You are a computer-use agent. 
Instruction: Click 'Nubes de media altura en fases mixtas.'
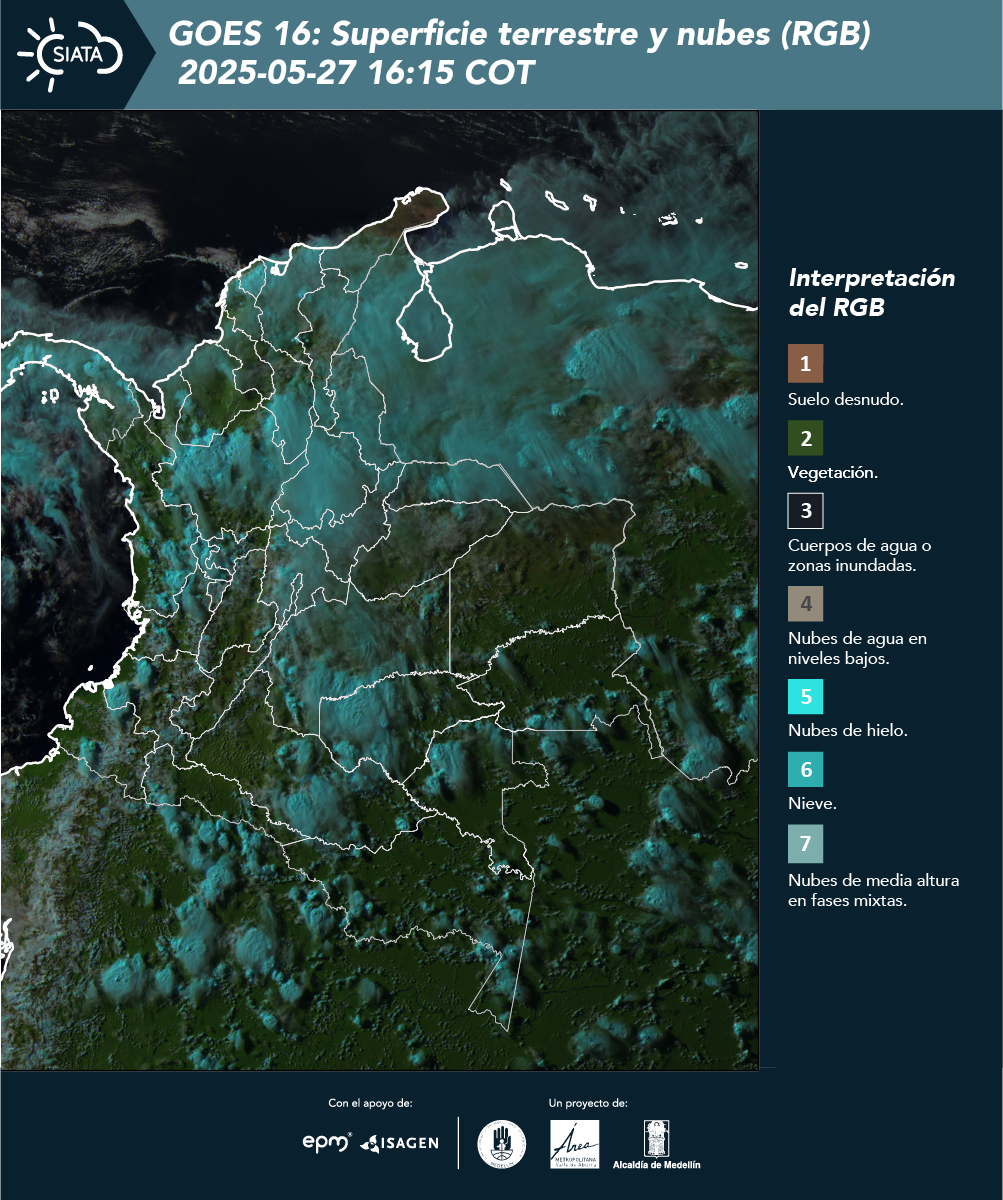873,890
